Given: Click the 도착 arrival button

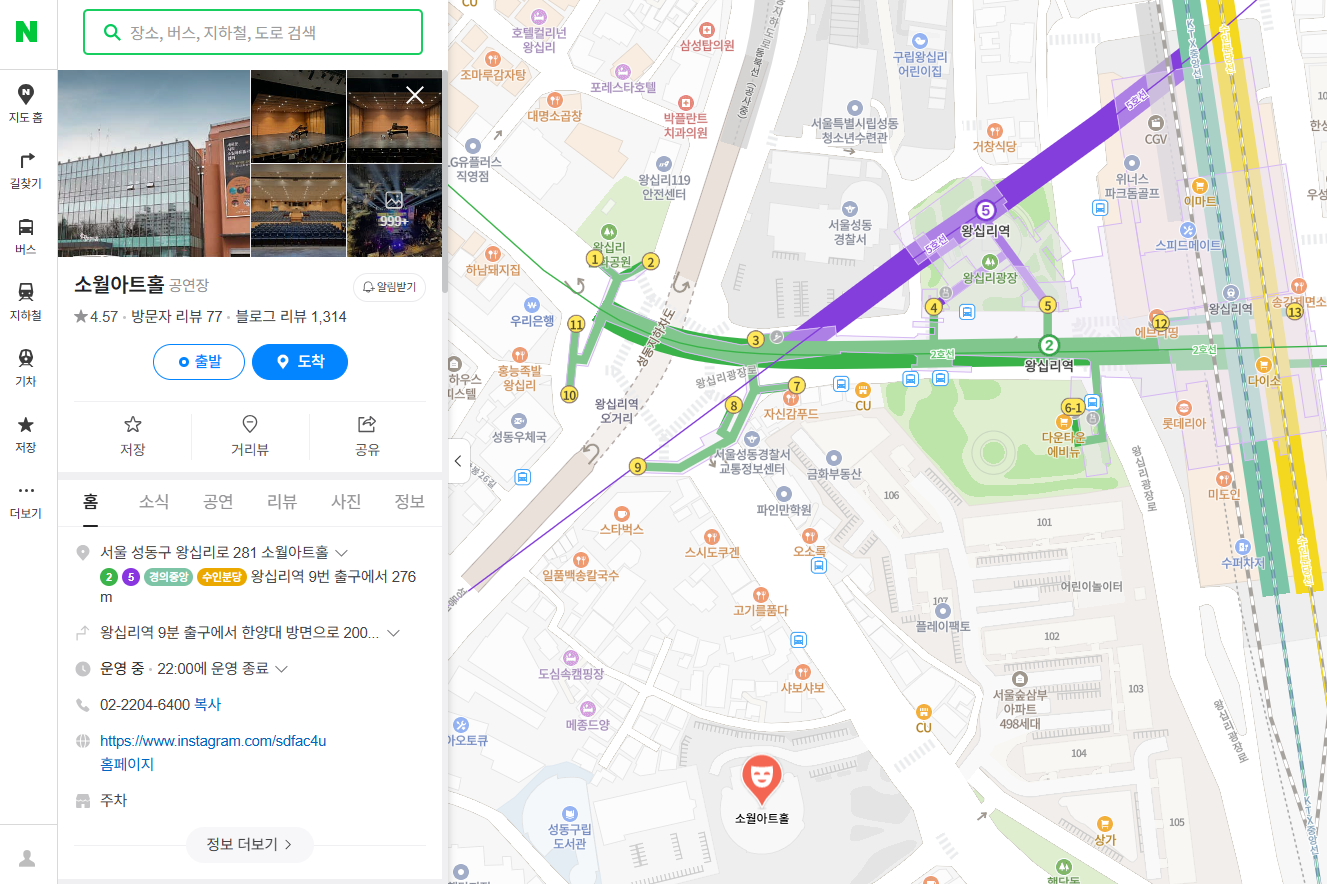Looking at the screenshot, I should 300,362.
